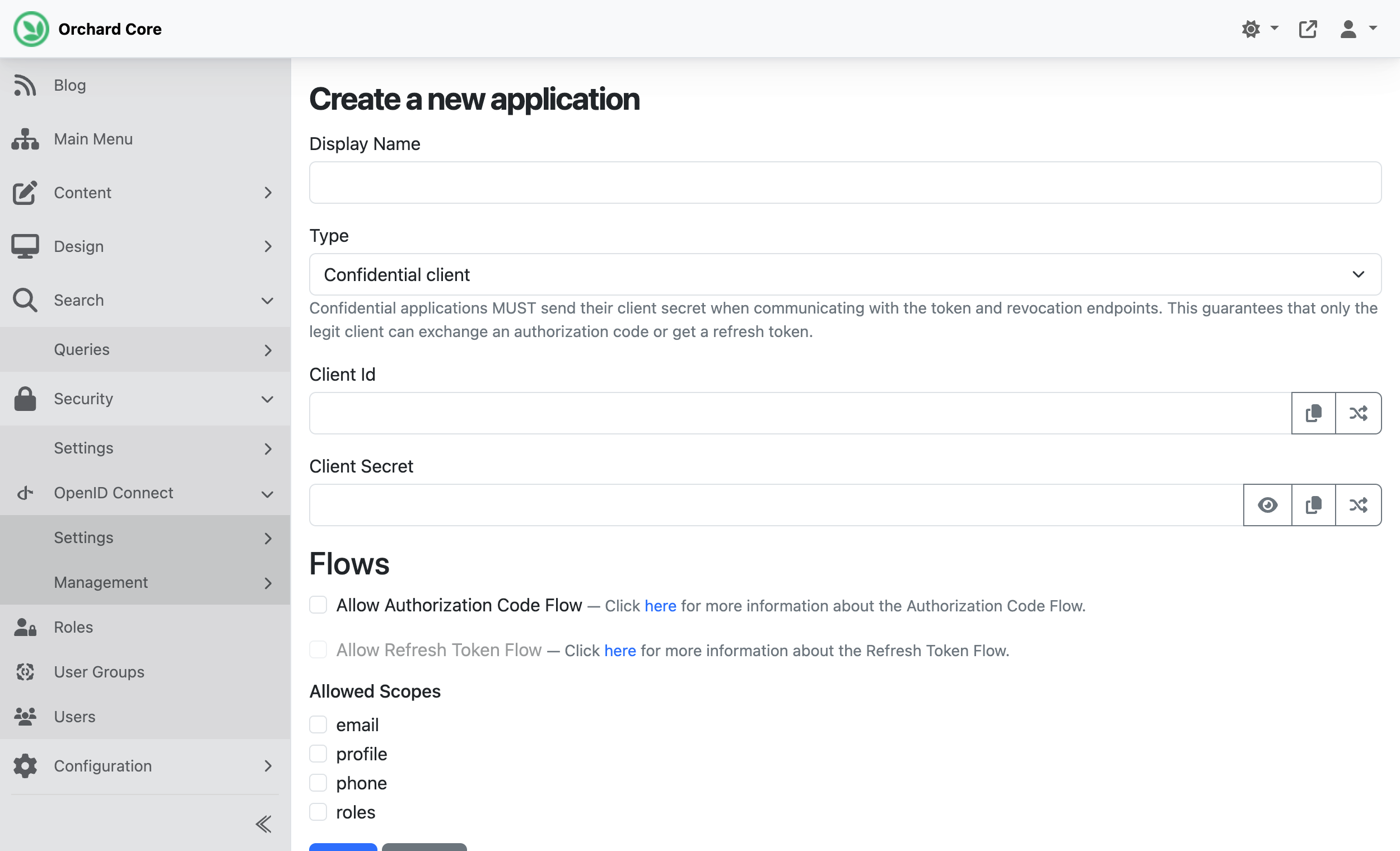Collapse the sidebar with double chevron
The image size is (1400, 851).
click(264, 824)
